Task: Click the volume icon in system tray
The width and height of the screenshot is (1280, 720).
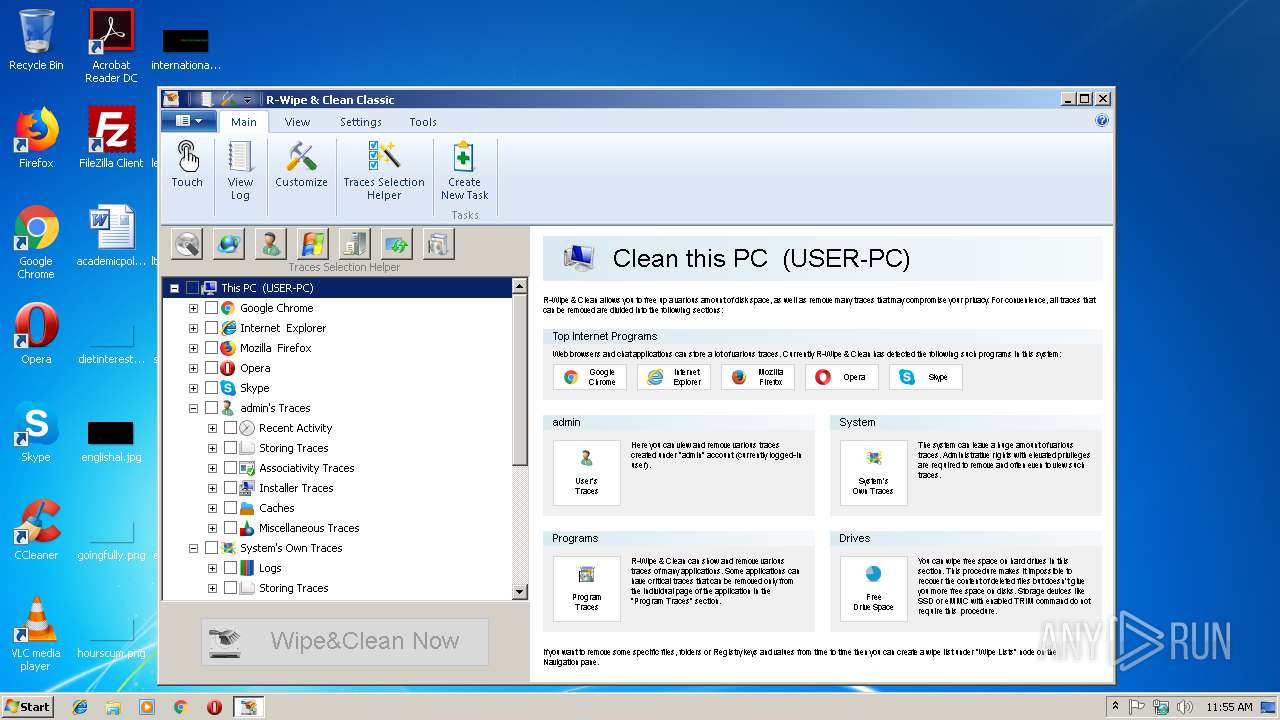Action: [1185, 707]
